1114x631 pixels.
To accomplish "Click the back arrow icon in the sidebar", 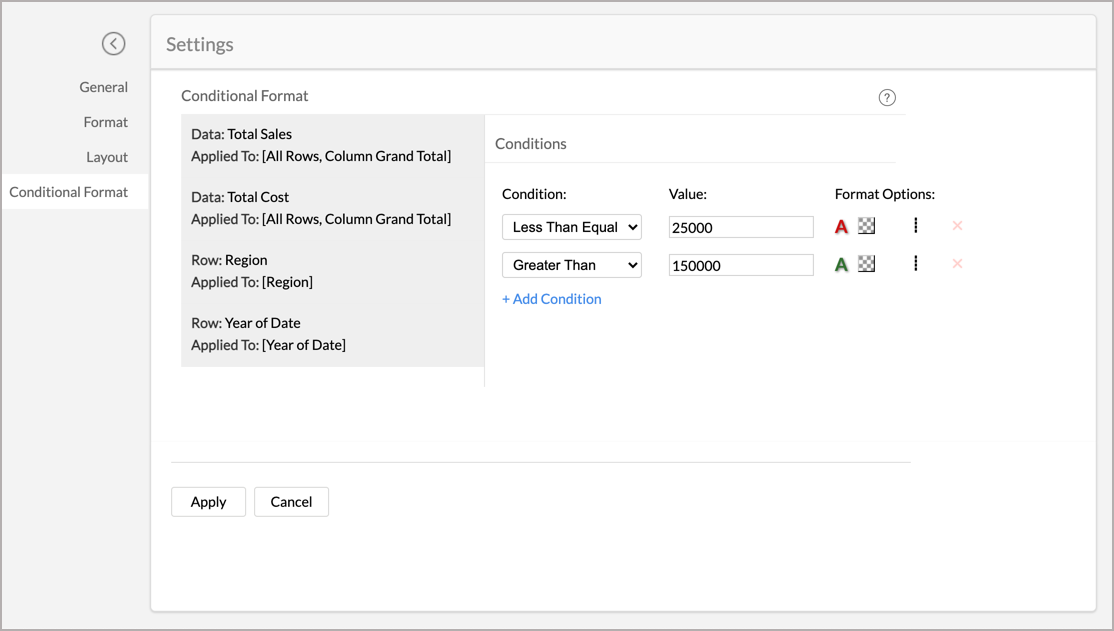I will tap(113, 44).
